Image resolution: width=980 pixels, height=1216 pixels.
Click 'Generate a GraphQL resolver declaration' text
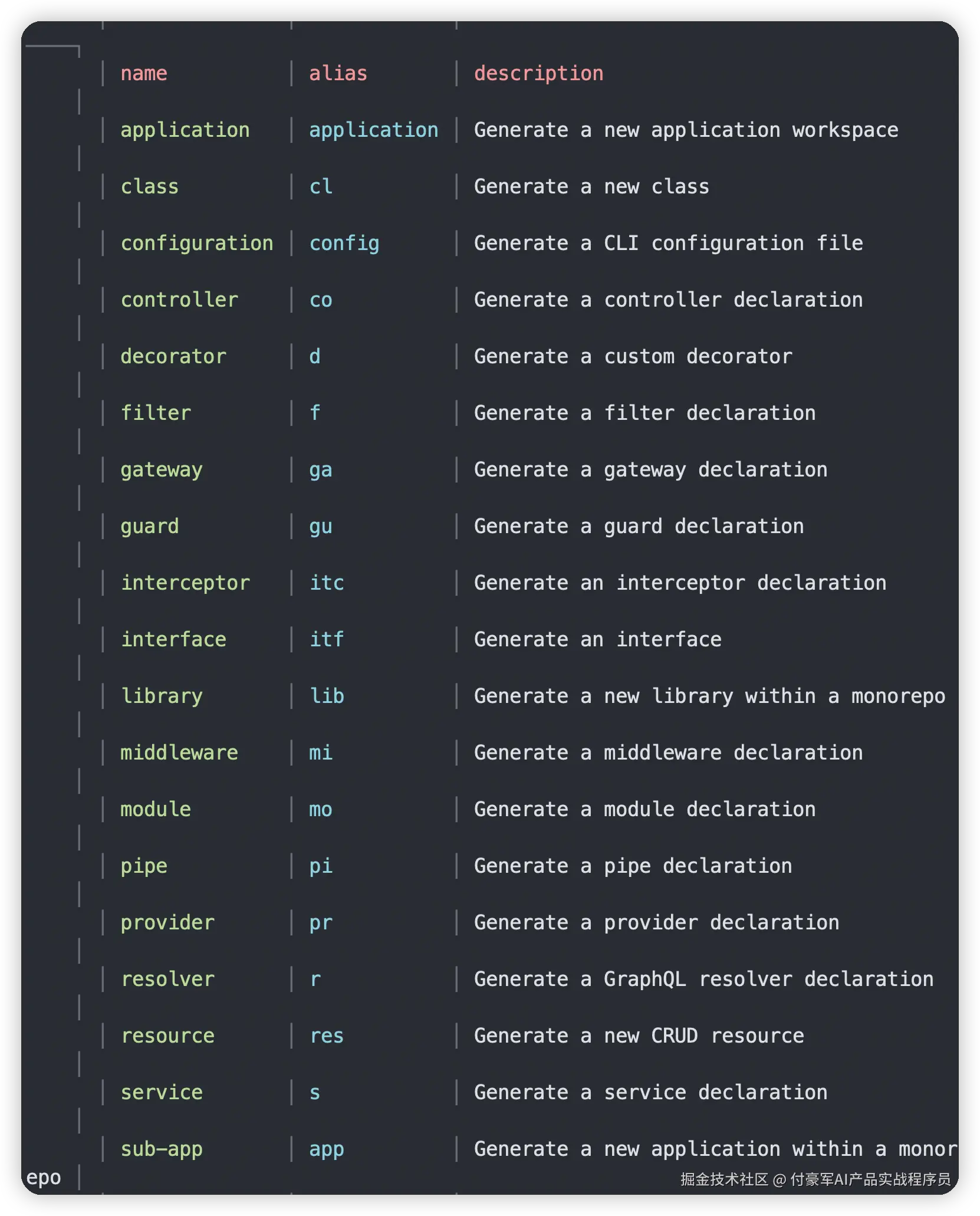[703, 980]
